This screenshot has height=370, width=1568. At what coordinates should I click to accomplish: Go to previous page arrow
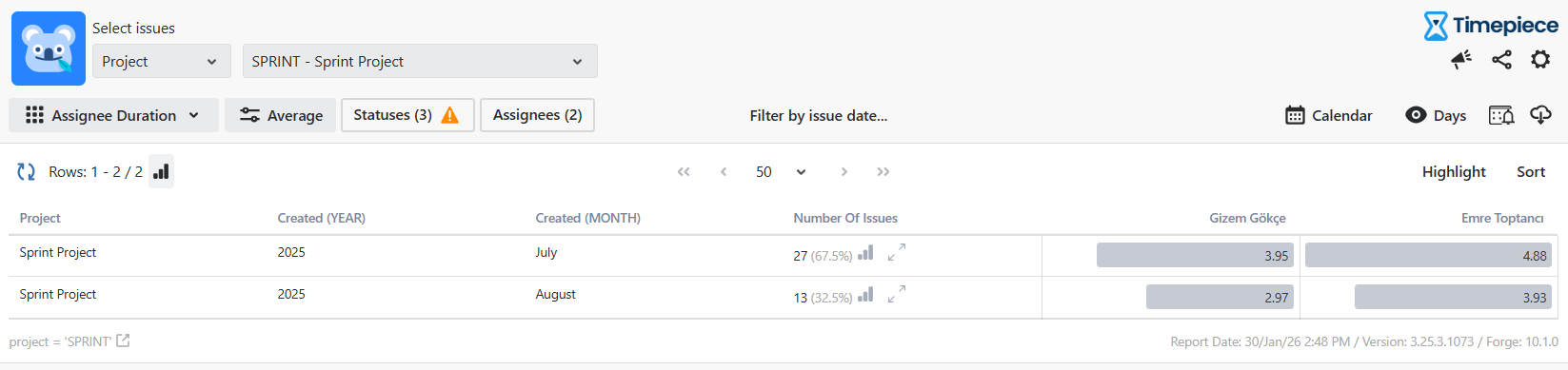click(724, 172)
